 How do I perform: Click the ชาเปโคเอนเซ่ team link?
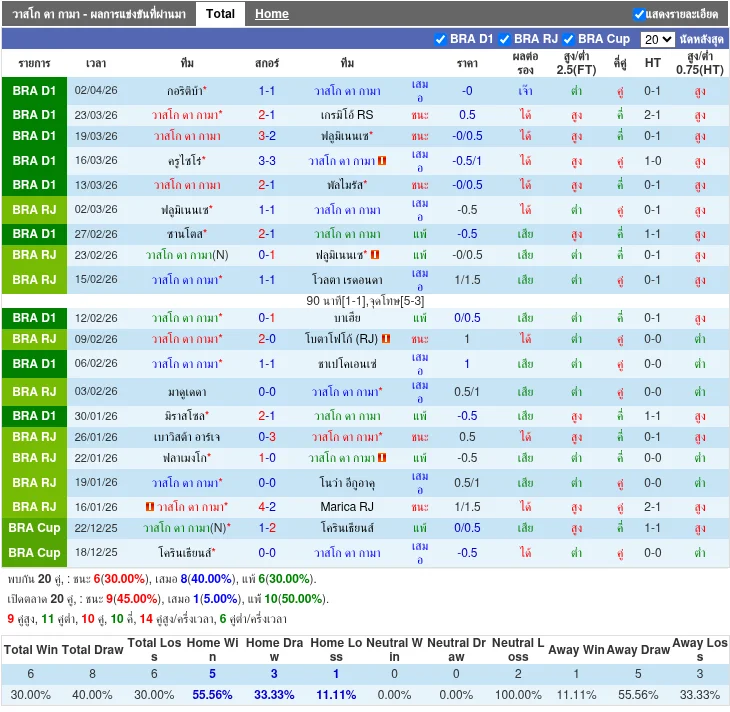347,364
